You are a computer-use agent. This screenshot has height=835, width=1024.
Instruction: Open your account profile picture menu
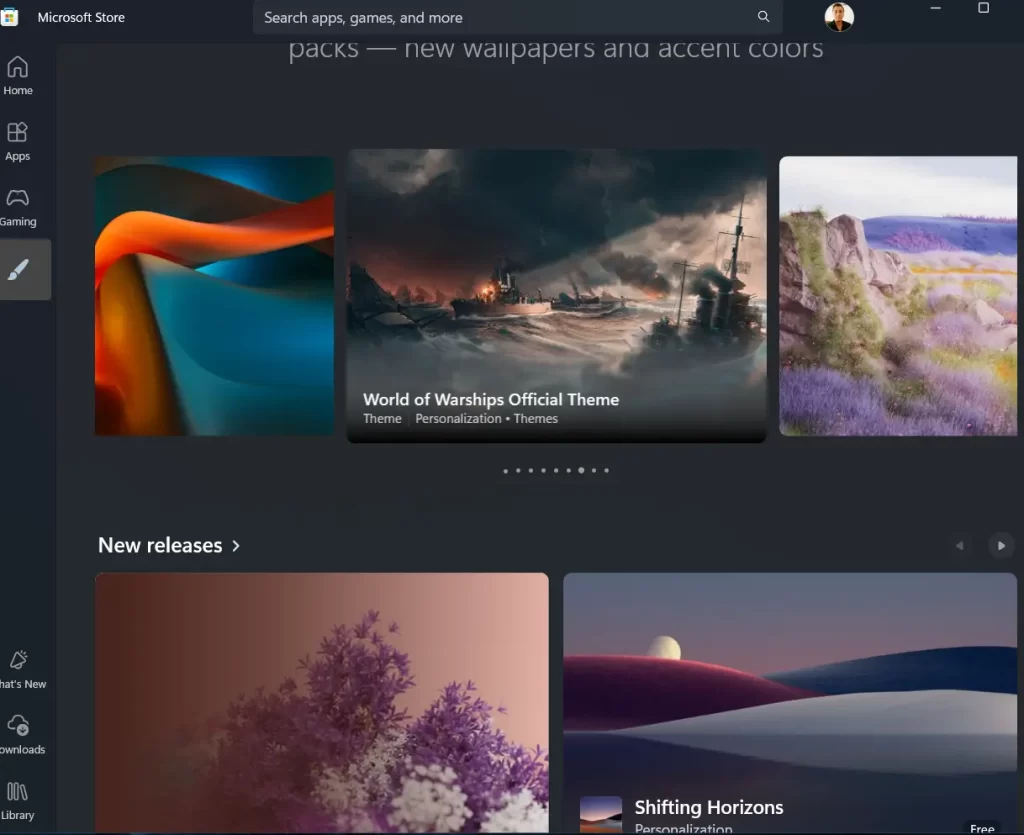[x=839, y=17]
